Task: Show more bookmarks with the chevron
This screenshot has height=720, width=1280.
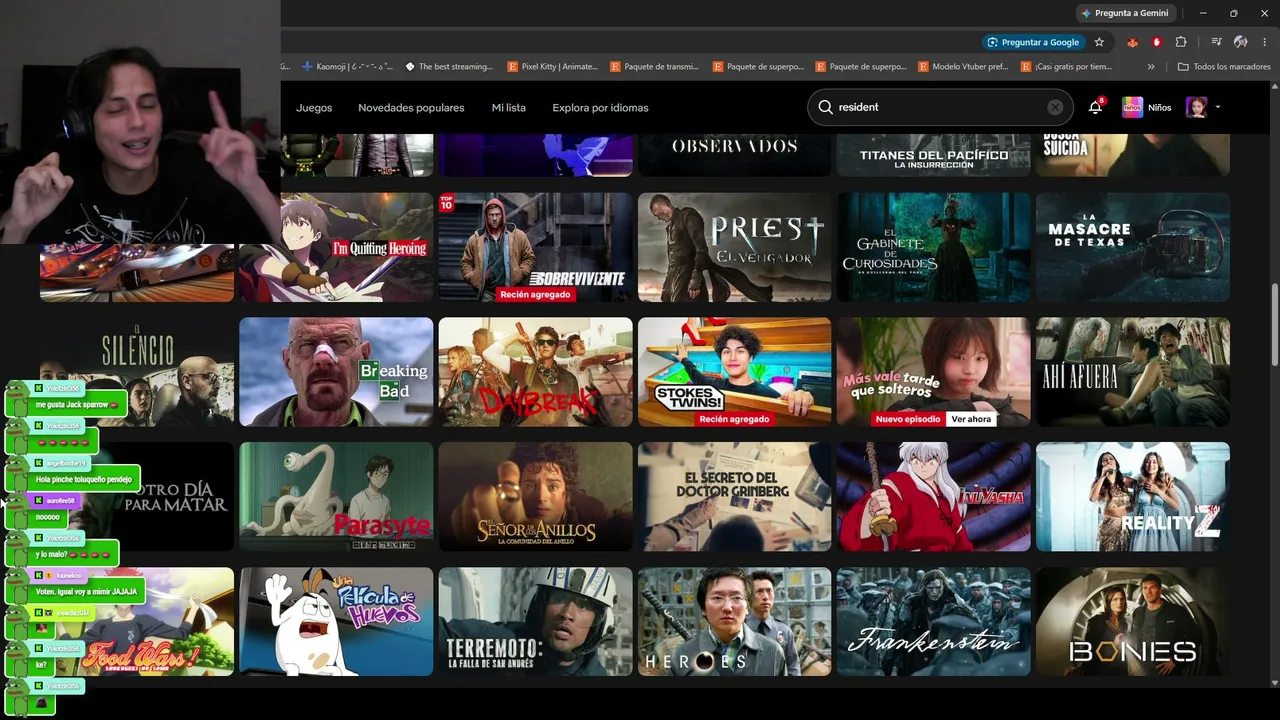Action: (1151, 67)
